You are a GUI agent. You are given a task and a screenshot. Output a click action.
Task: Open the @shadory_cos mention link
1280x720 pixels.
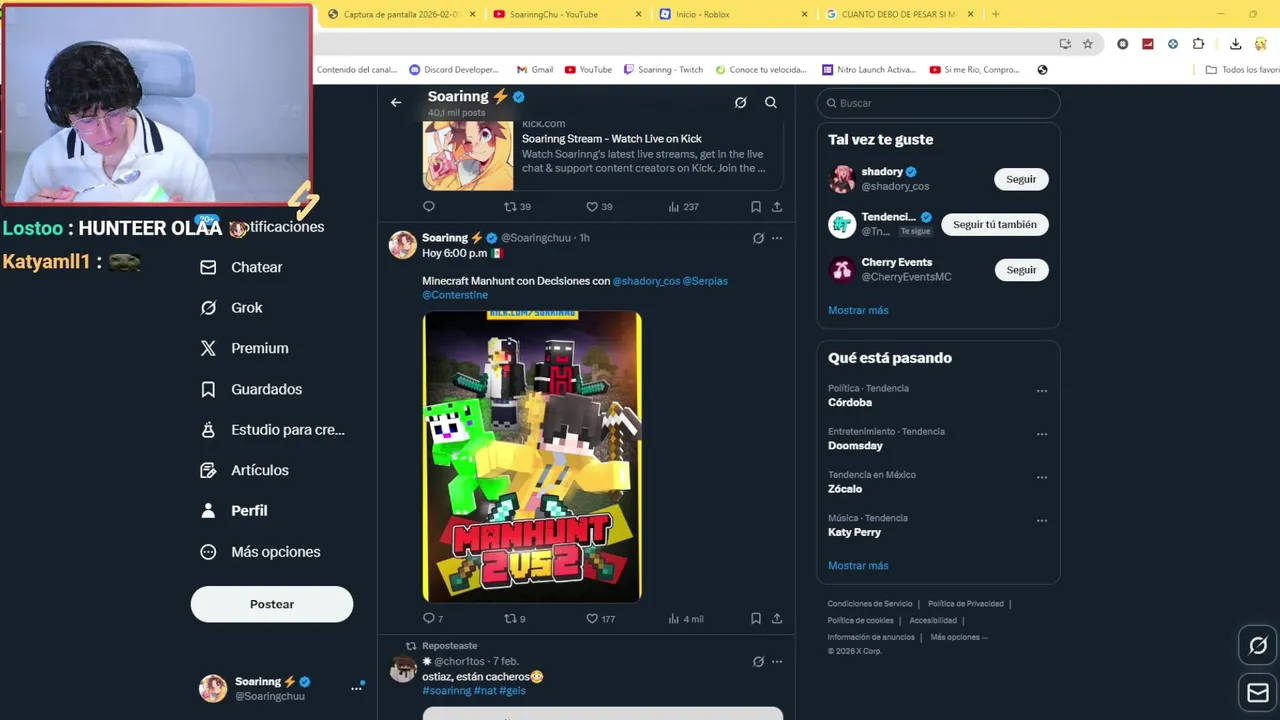(646, 281)
